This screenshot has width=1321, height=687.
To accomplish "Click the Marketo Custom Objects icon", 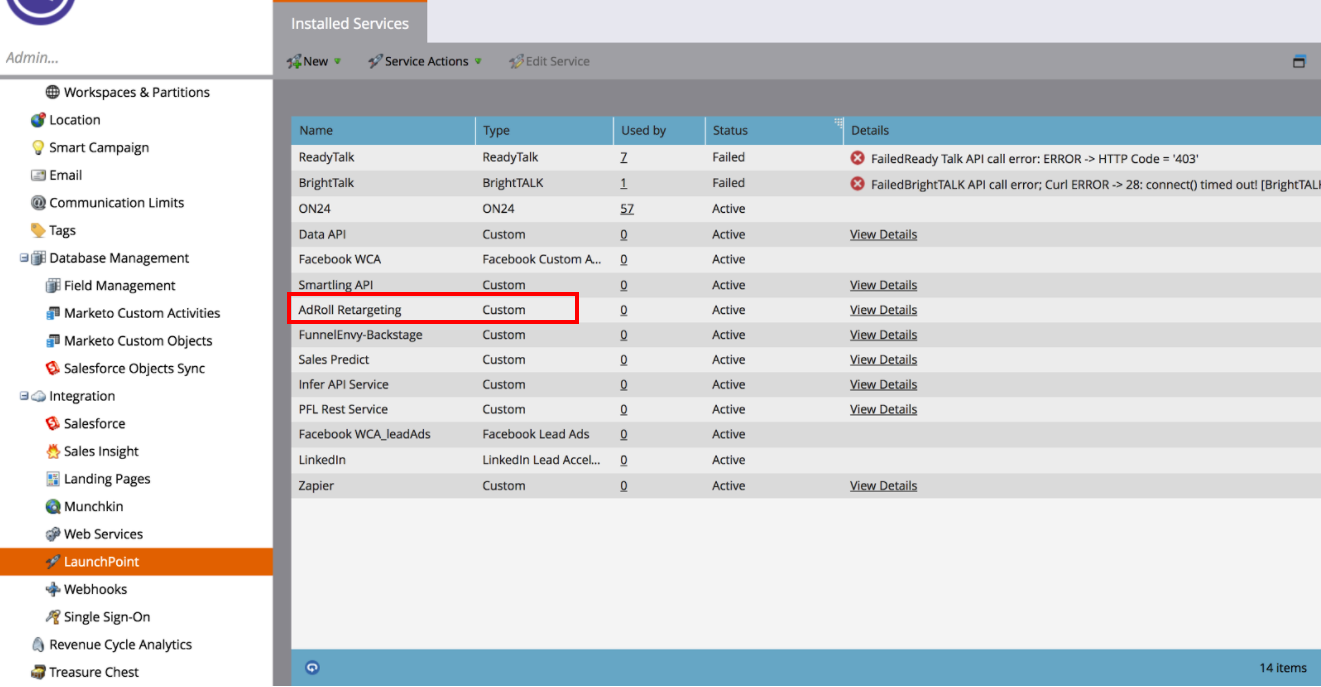I will click(53, 341).
